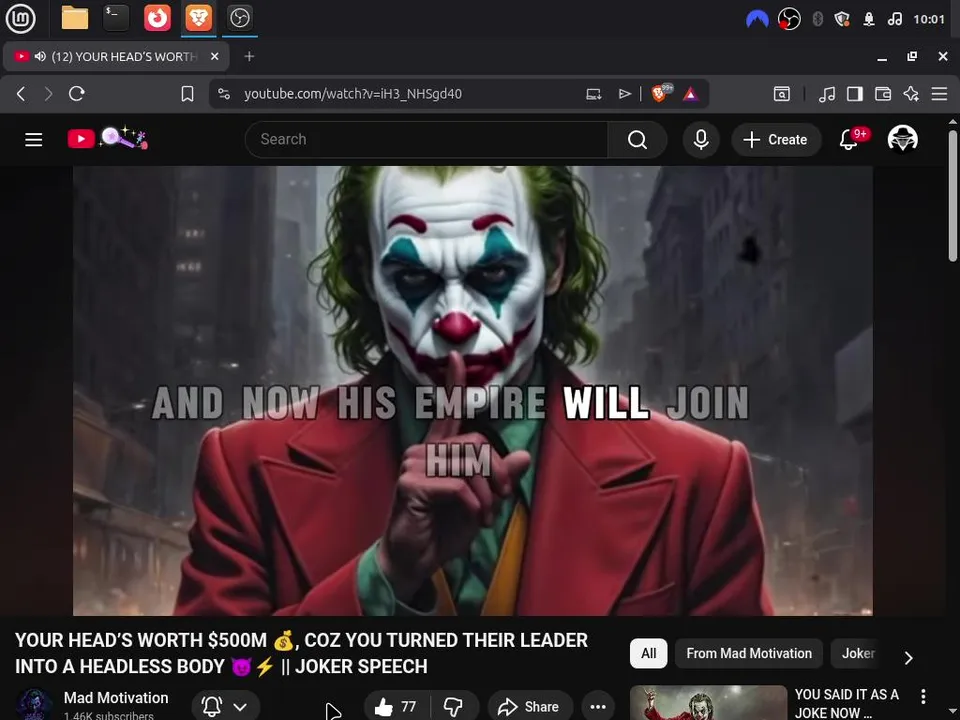Open the Bluetooth tray icon
This screenshot has height=720, width=960.
[x=817, y=19]
